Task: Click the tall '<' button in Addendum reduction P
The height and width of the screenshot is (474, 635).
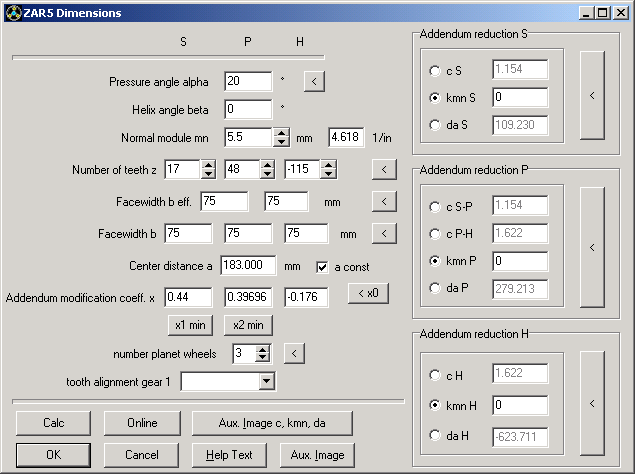Action: click(592, 247)
